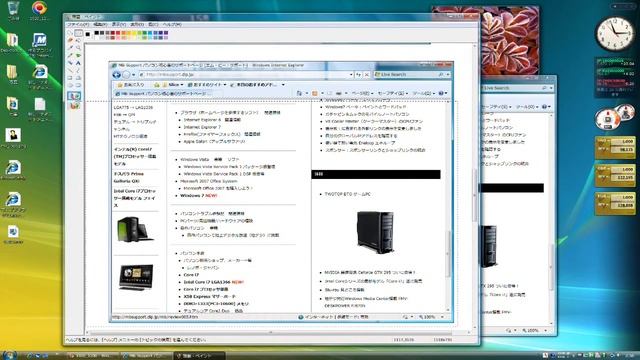Enable transparent selection option in Paint toolbox
This screenshot has width=640, height=360.
click(74, 106)
